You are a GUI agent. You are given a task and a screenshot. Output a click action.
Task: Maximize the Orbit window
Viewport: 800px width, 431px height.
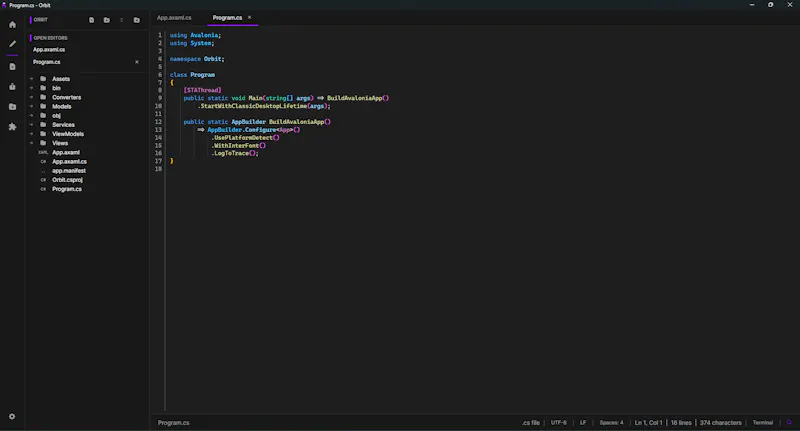(x=770, y=5)
